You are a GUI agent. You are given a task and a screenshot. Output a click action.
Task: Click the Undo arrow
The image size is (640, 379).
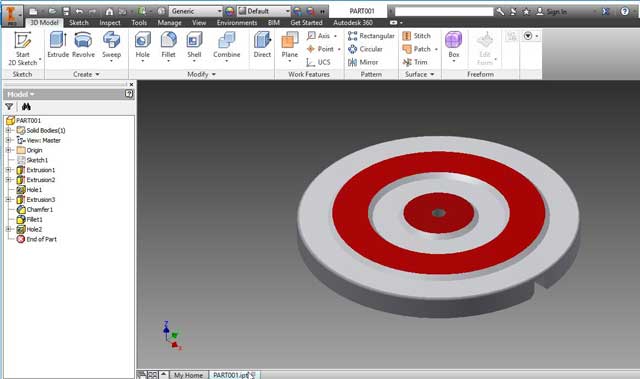[80, 11]
